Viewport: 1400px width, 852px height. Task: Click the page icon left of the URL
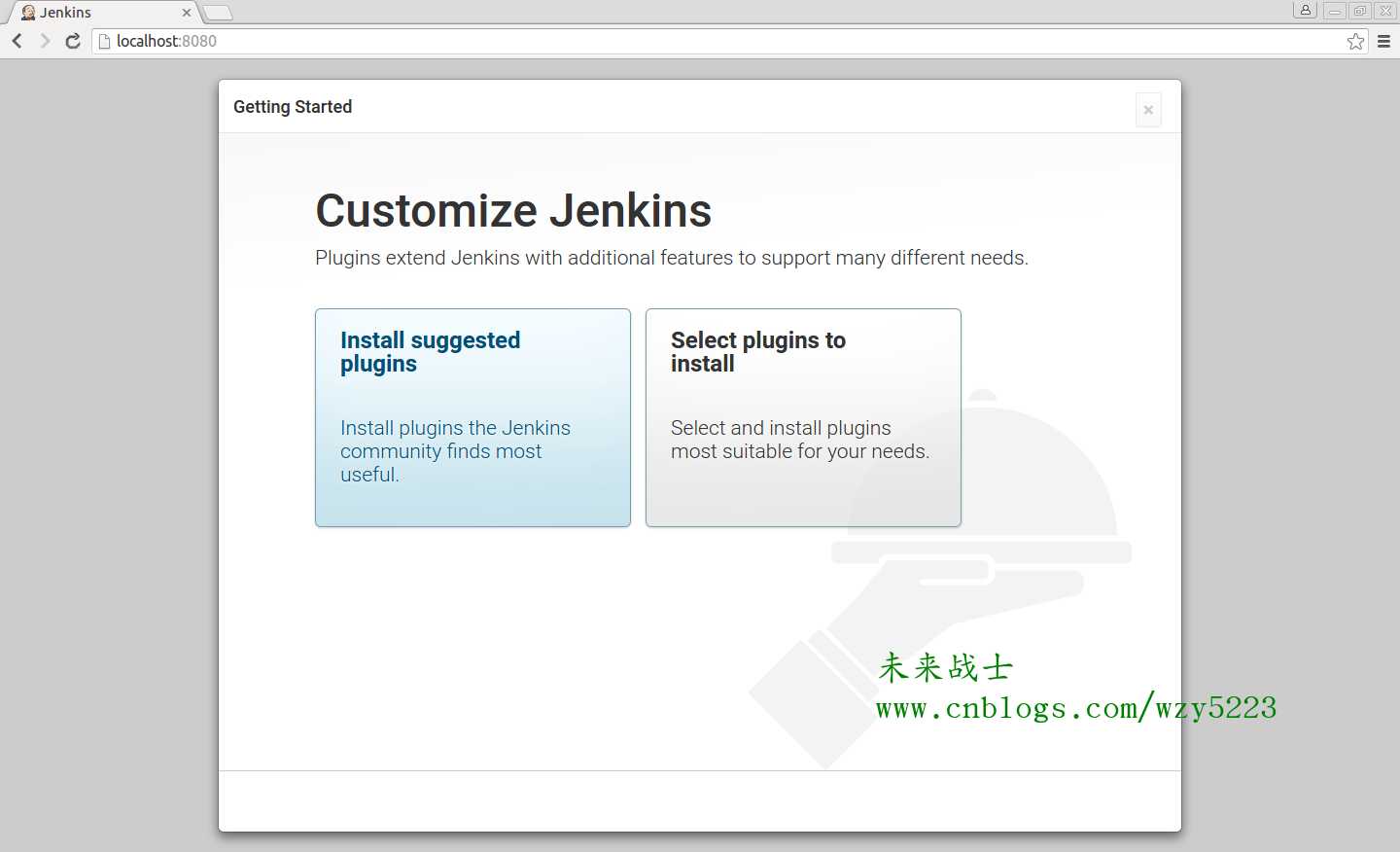coord(105,41)
